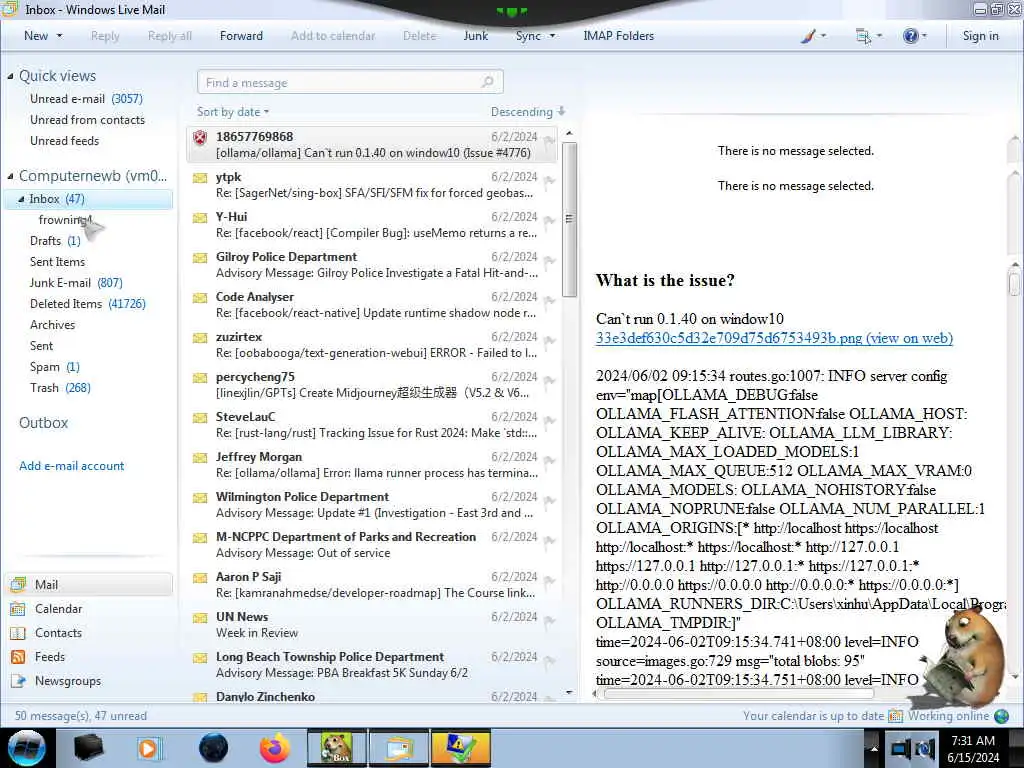Collapse the Quick views section

10,76
